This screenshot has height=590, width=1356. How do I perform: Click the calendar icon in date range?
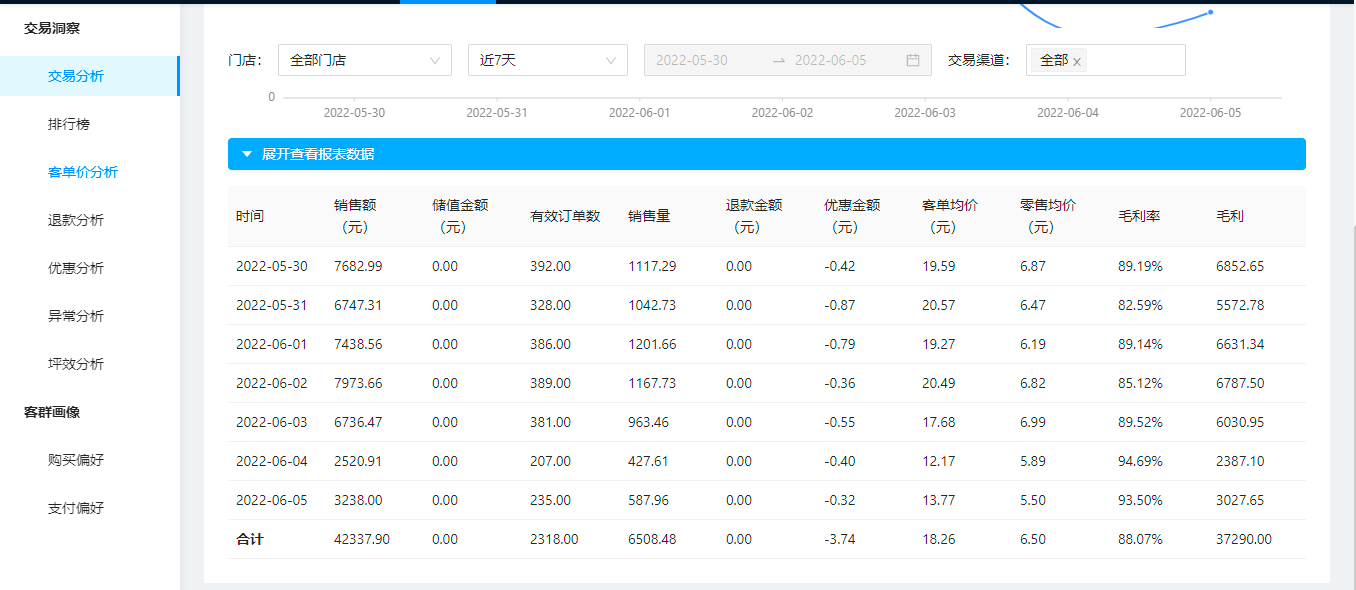click(x=912, y=60)
